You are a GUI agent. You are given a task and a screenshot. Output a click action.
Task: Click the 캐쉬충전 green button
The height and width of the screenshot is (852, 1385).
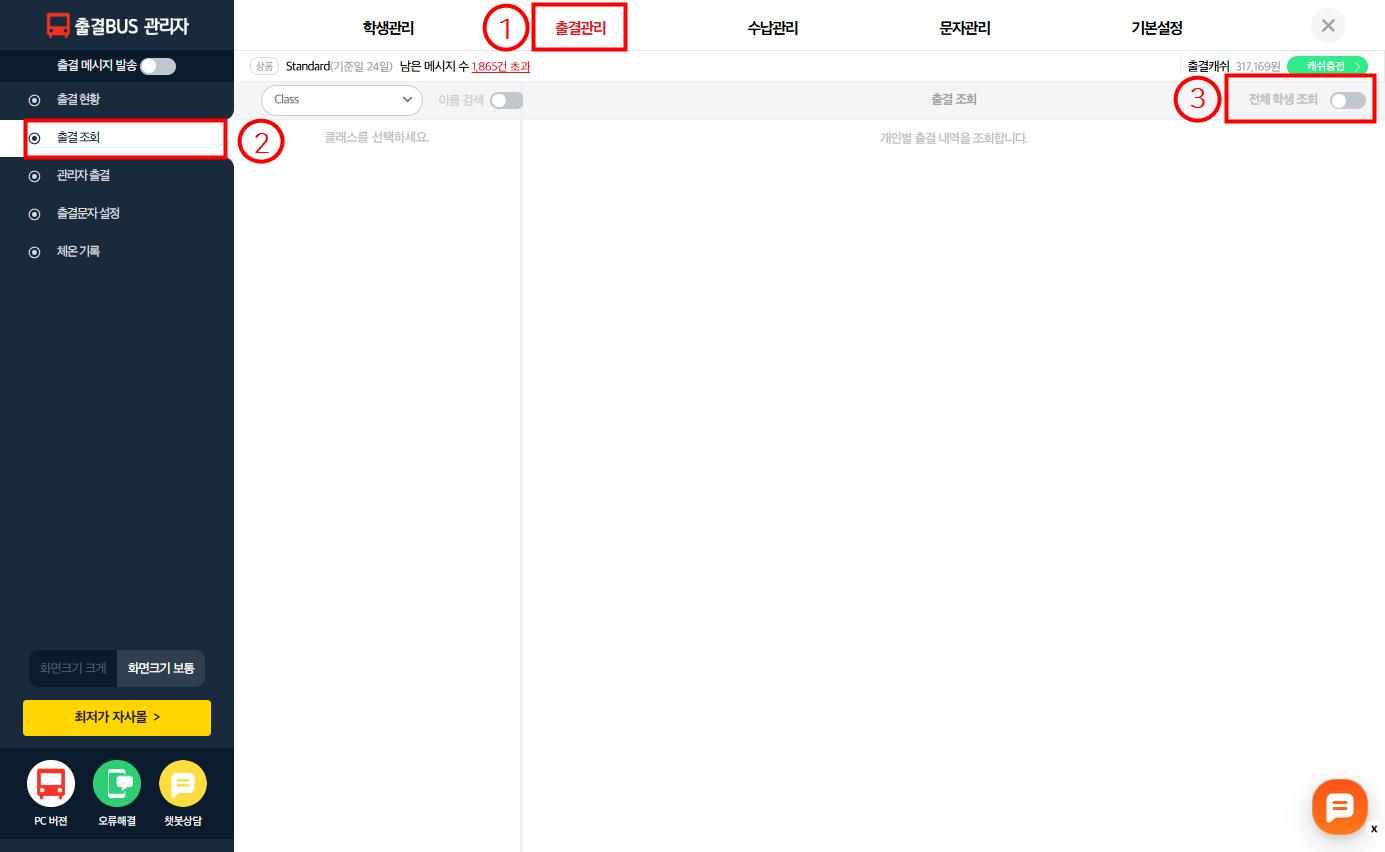(x=1327, y=67)
